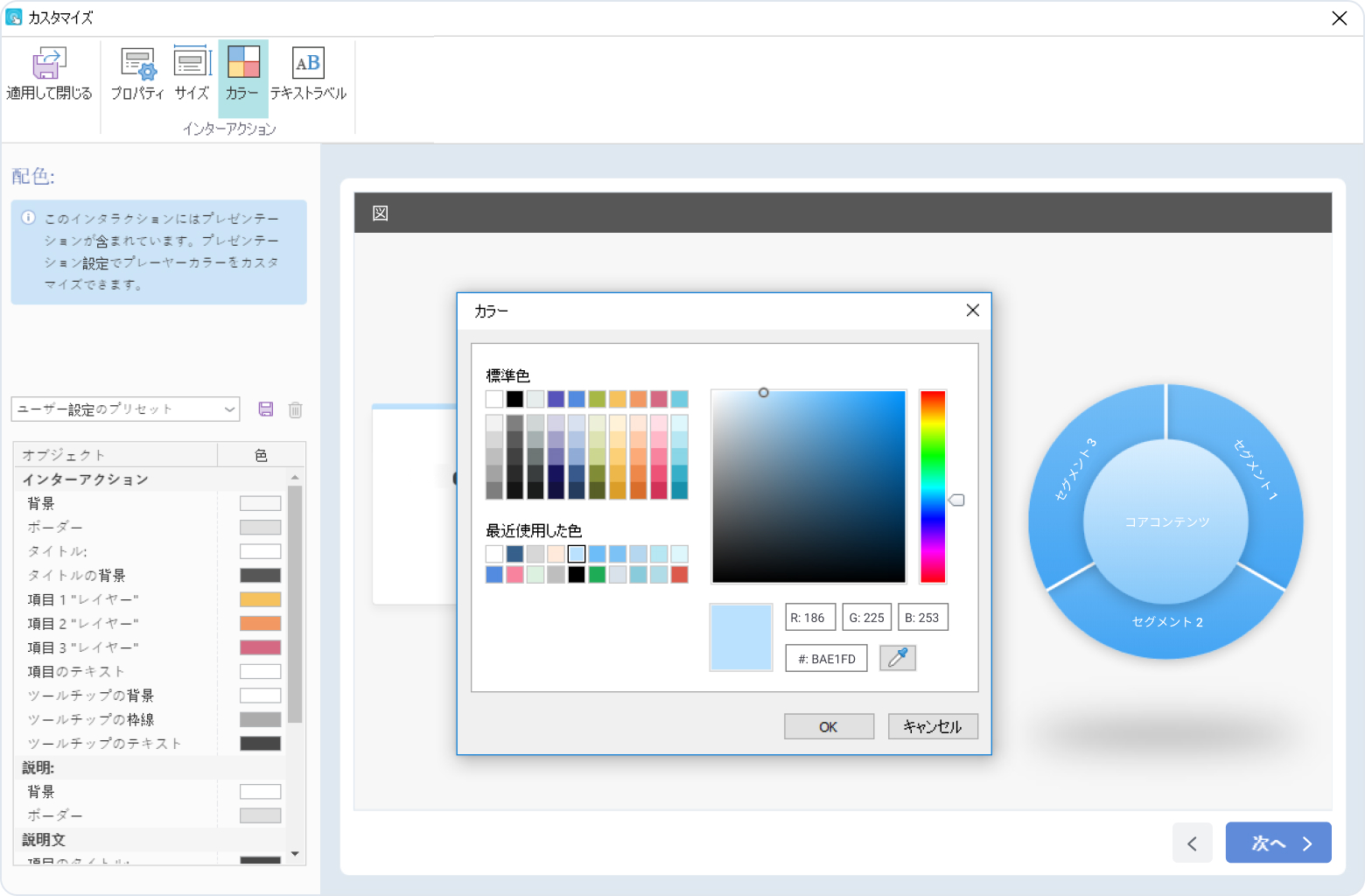Screen dimensions: 1365x896
Task: Open the ユーザー設定のプリセット dropdown
Action: tap(126, 409)
